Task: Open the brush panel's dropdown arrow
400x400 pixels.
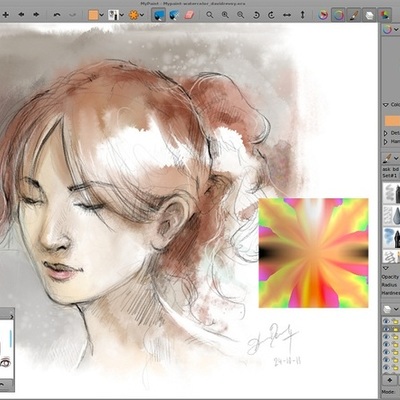Action: click(396, 158)
